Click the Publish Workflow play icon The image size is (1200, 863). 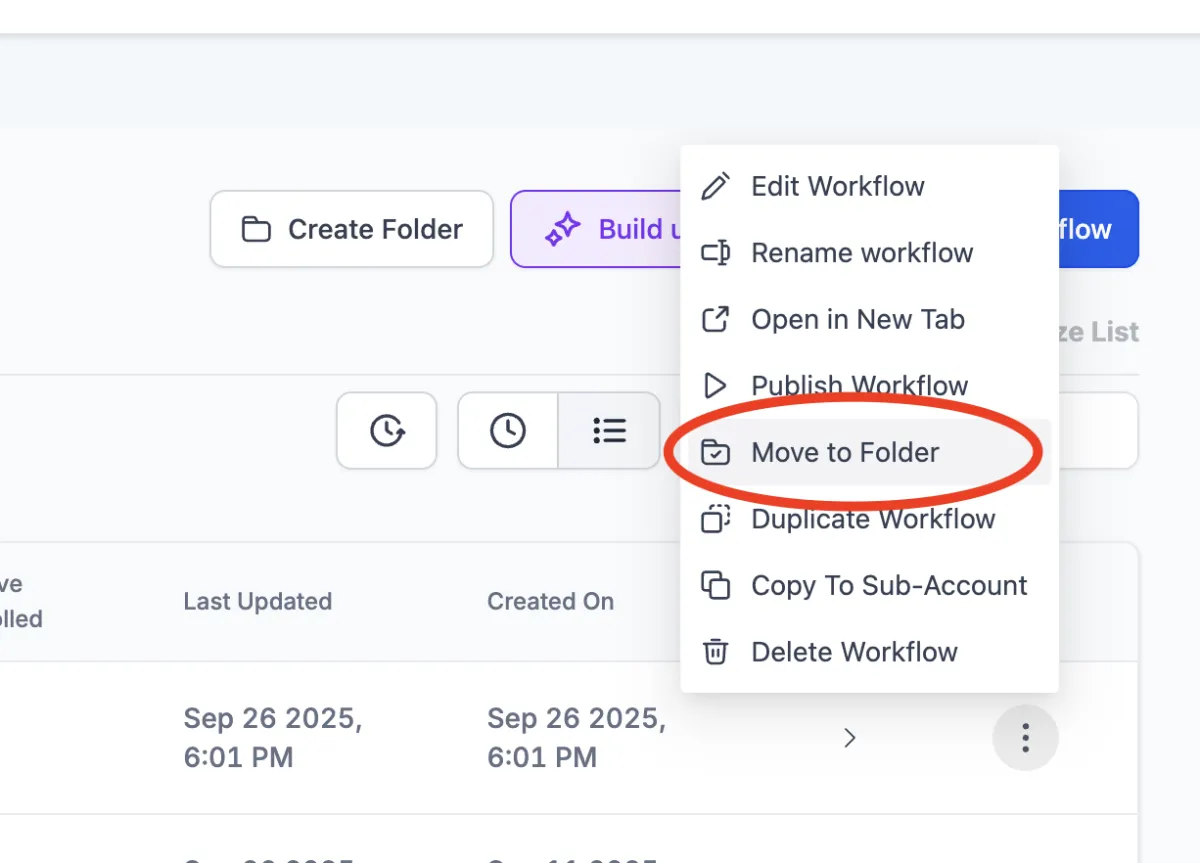point(716,386)
